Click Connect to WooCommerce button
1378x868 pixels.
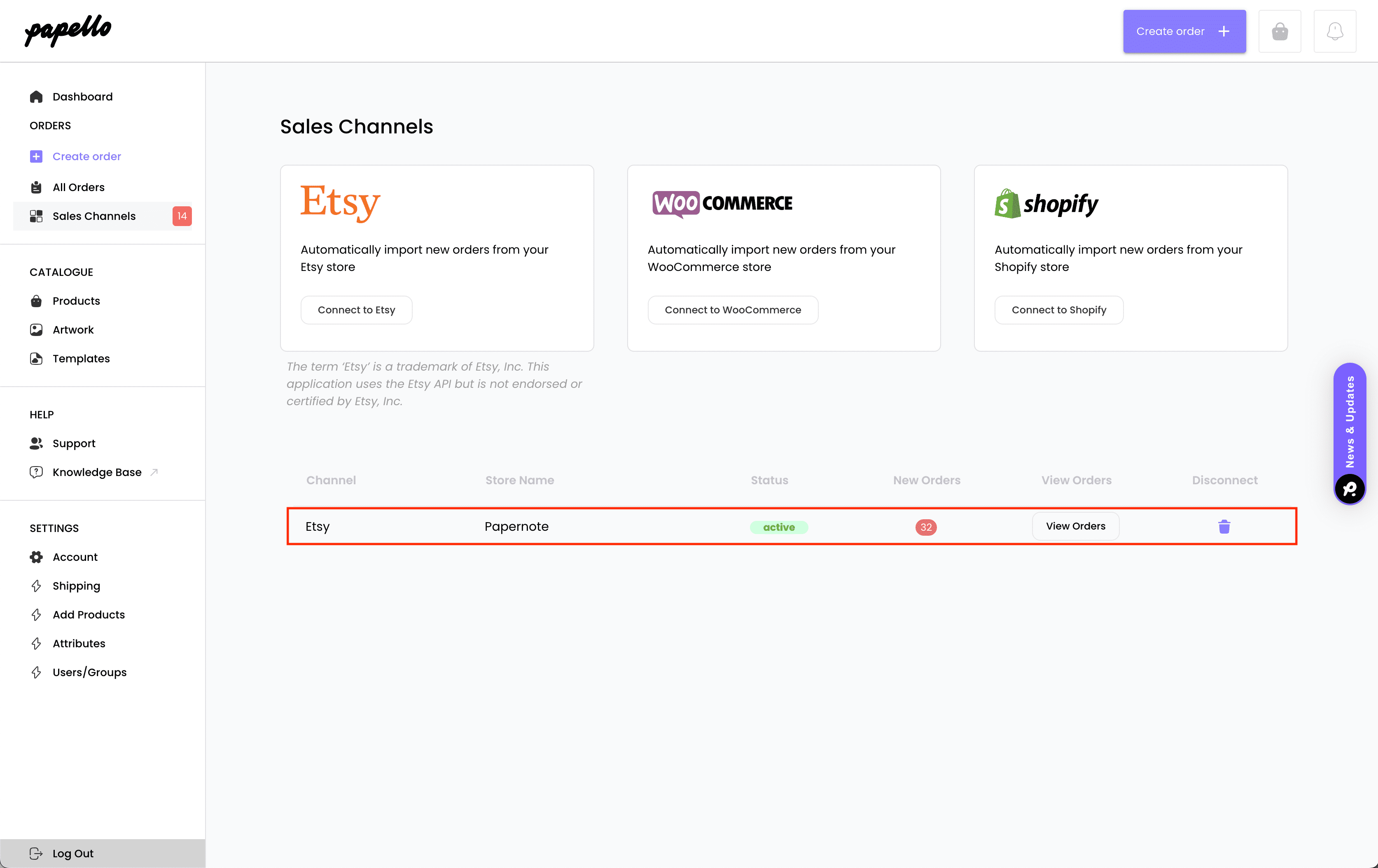tap(733, 310)
